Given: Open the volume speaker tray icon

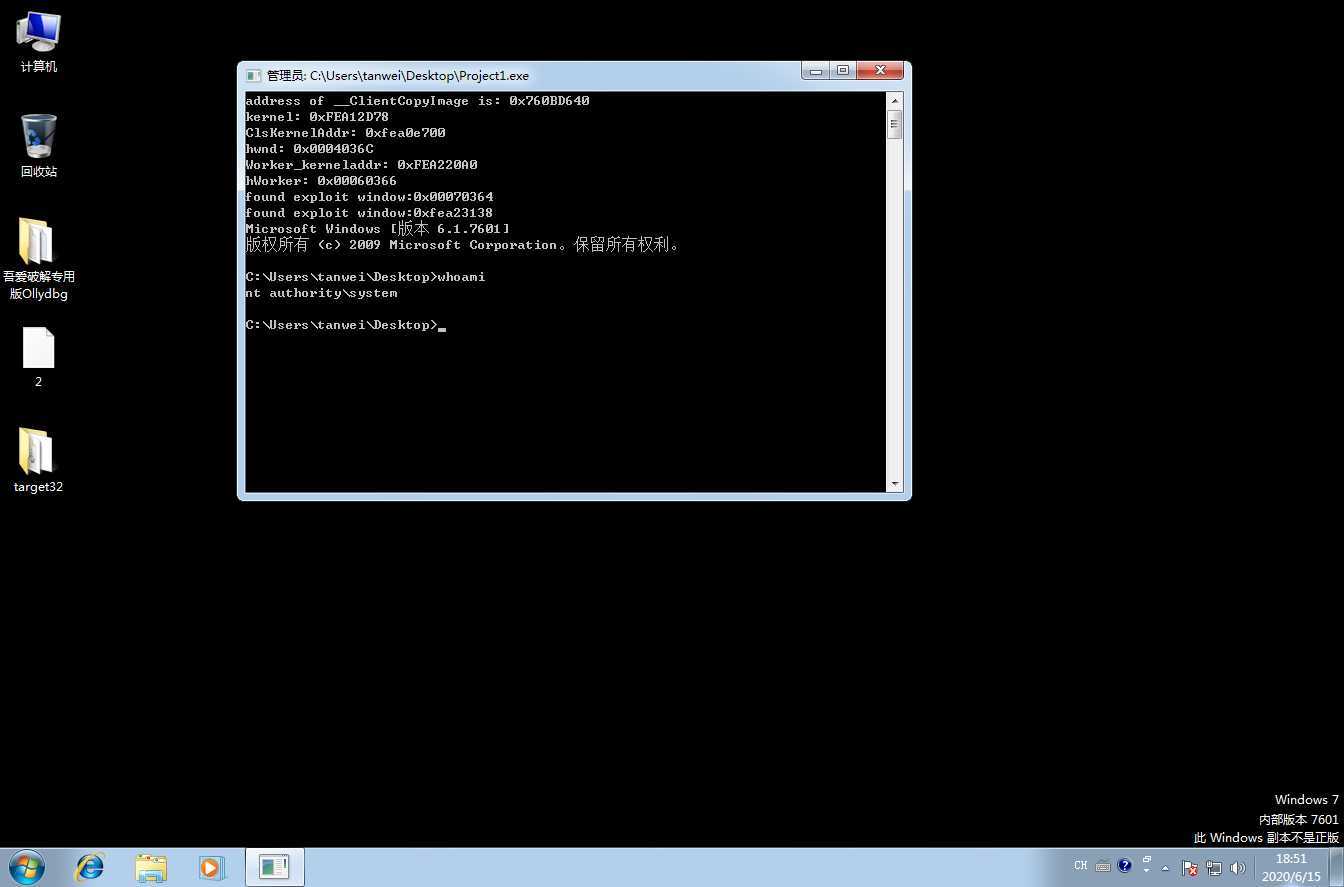Looking at the screenshot, I should [1238, 868].
